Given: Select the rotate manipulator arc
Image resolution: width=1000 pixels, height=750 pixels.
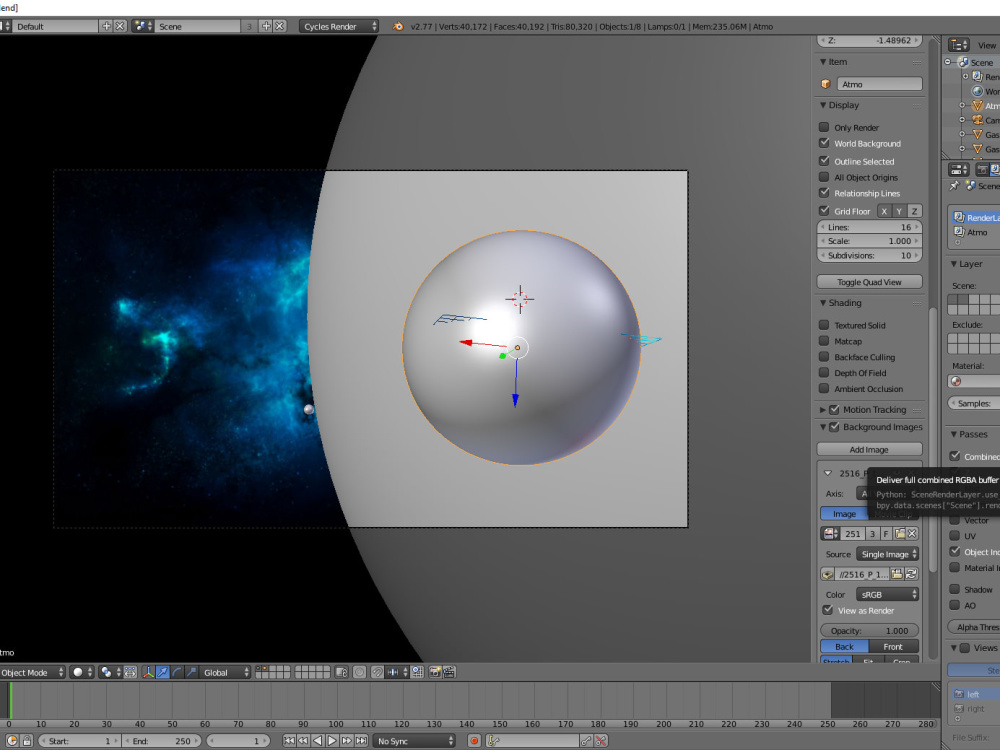Looking at the screenshot, I should [x=177, y=672].
